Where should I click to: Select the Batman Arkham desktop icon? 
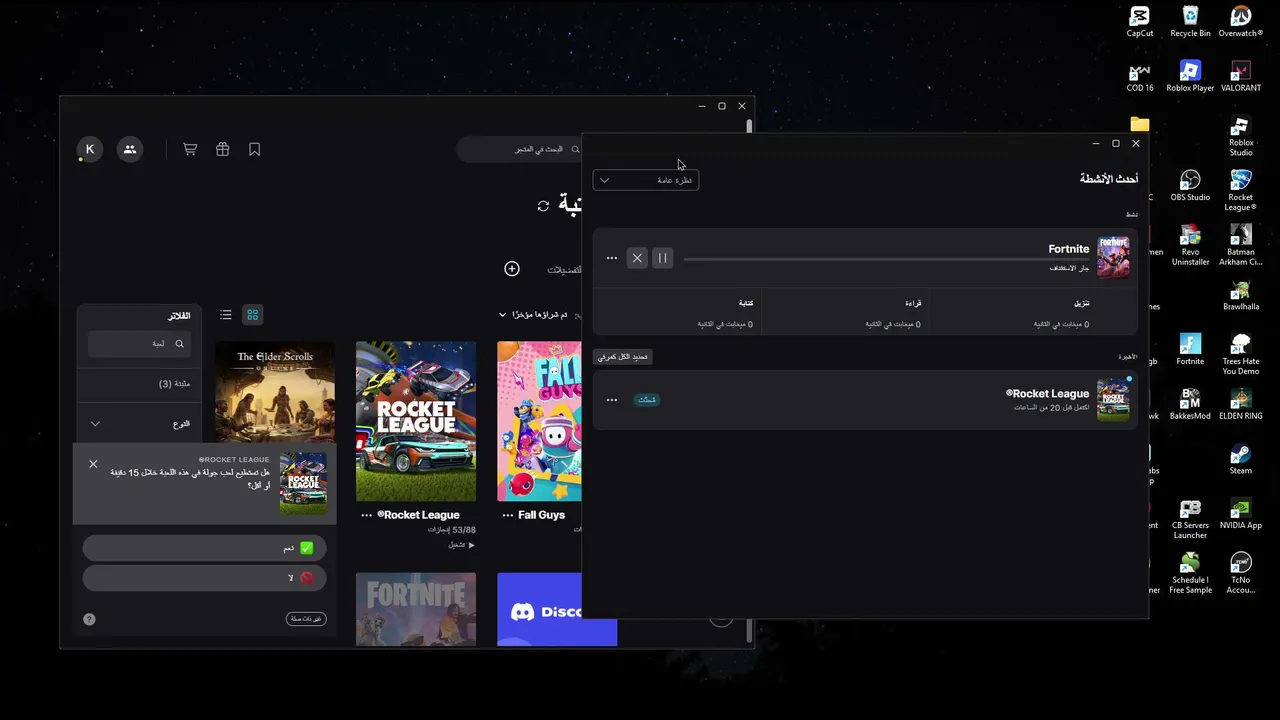[1241, 245]
